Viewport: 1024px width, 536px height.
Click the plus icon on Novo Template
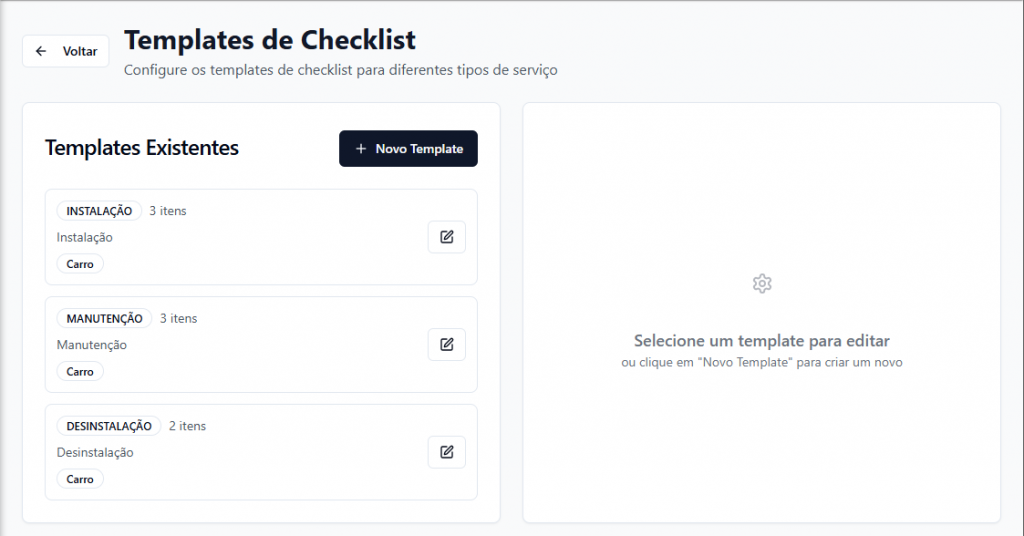361,149
